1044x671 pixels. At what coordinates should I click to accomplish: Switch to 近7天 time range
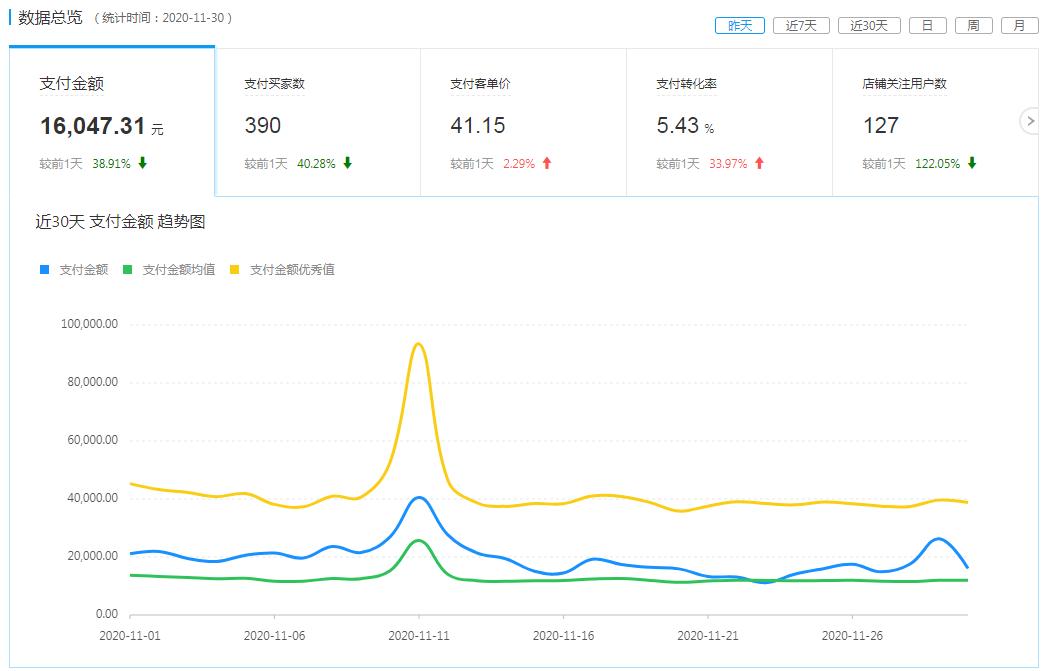click(801, 26)
